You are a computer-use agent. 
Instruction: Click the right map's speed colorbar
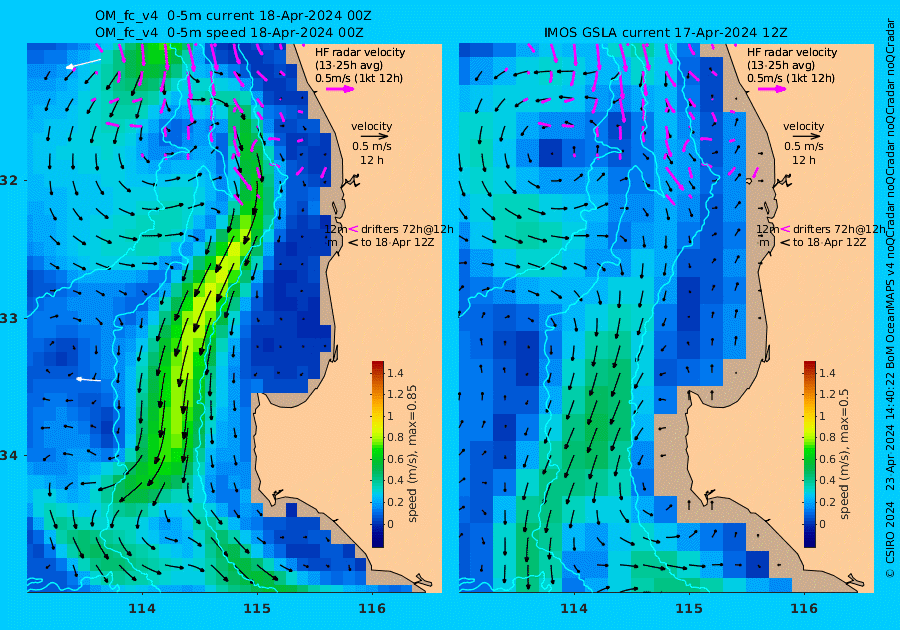coord(809,454)
